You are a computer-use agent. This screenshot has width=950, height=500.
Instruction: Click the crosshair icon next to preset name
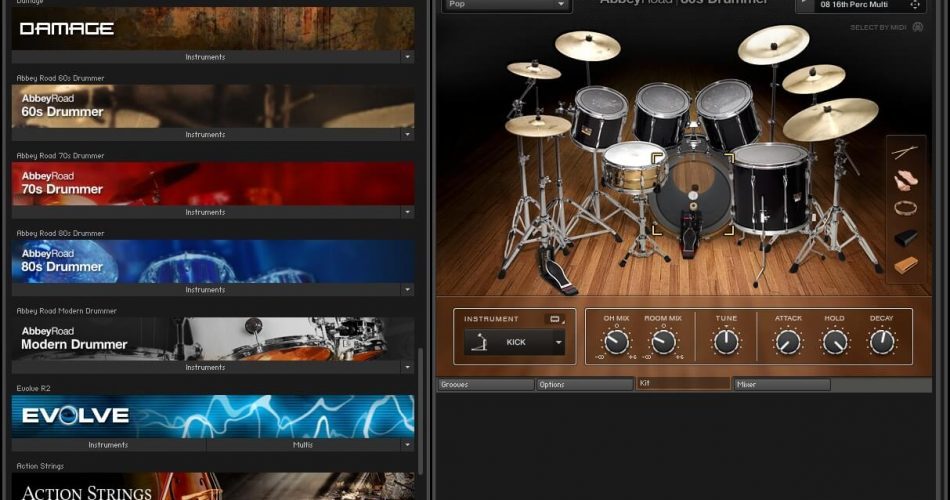point(914,5)
